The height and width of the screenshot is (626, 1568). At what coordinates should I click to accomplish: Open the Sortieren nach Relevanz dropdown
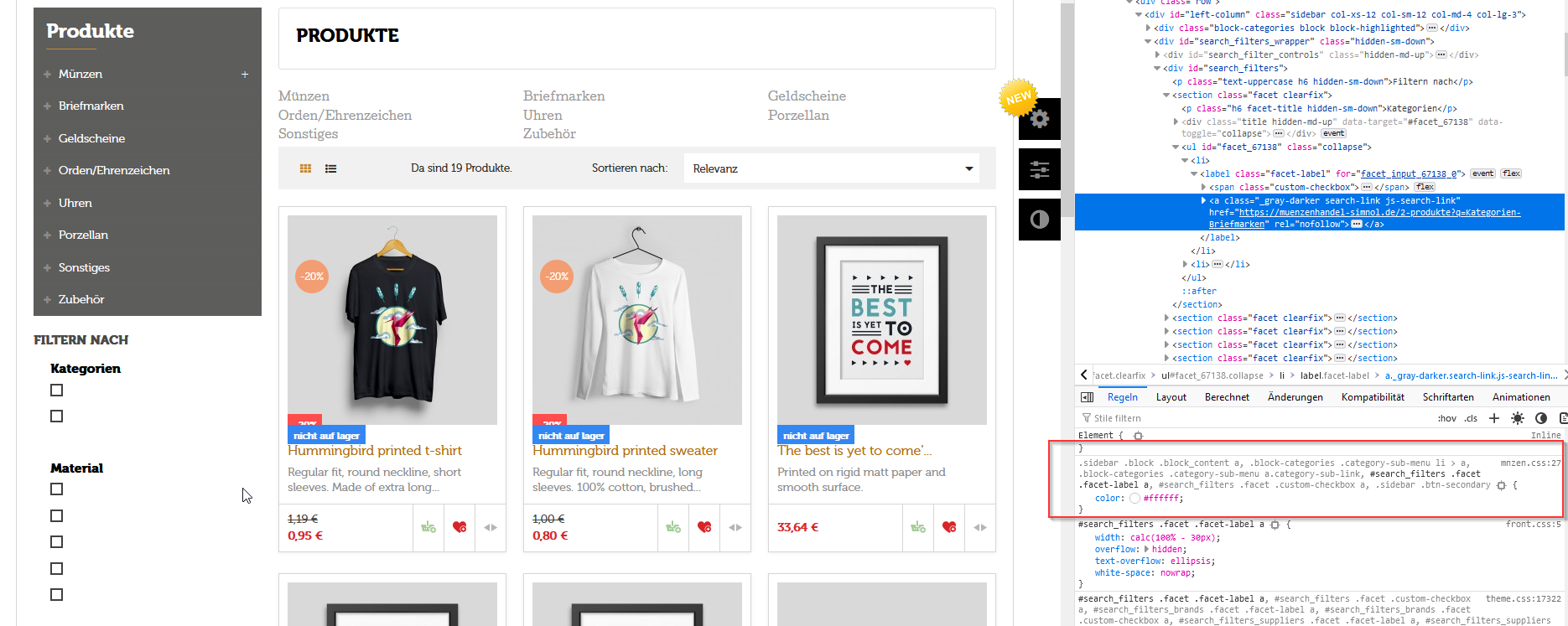coord(833,168)
